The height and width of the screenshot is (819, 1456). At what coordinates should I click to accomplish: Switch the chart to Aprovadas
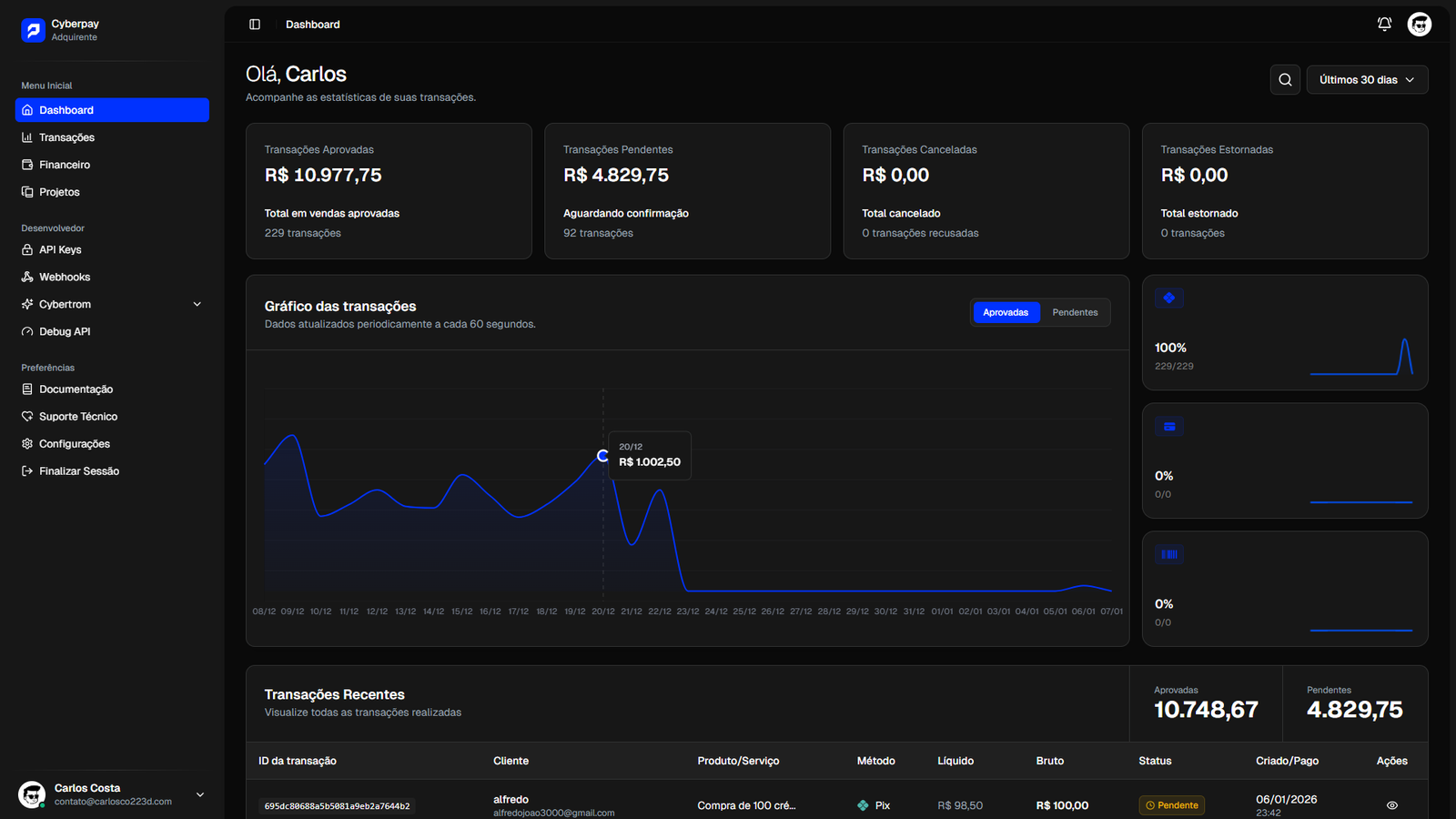1006,312
